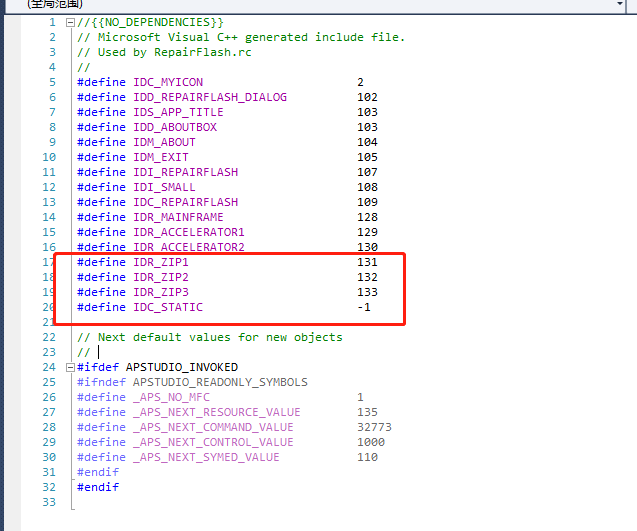Open the scope dropdown arrow at top

click(x=620, y=4)
